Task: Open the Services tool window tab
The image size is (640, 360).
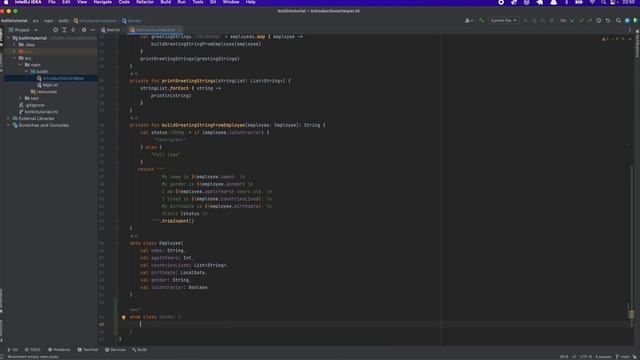Action: click(116, 350)
